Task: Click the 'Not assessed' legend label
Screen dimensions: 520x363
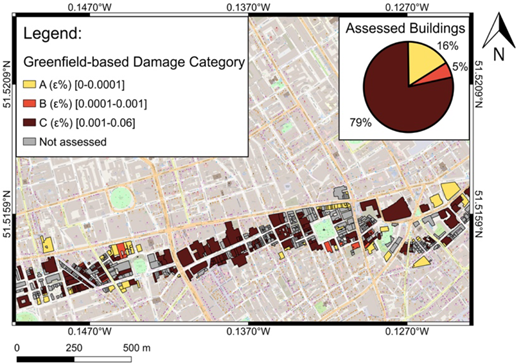Action: pos(73,142)
